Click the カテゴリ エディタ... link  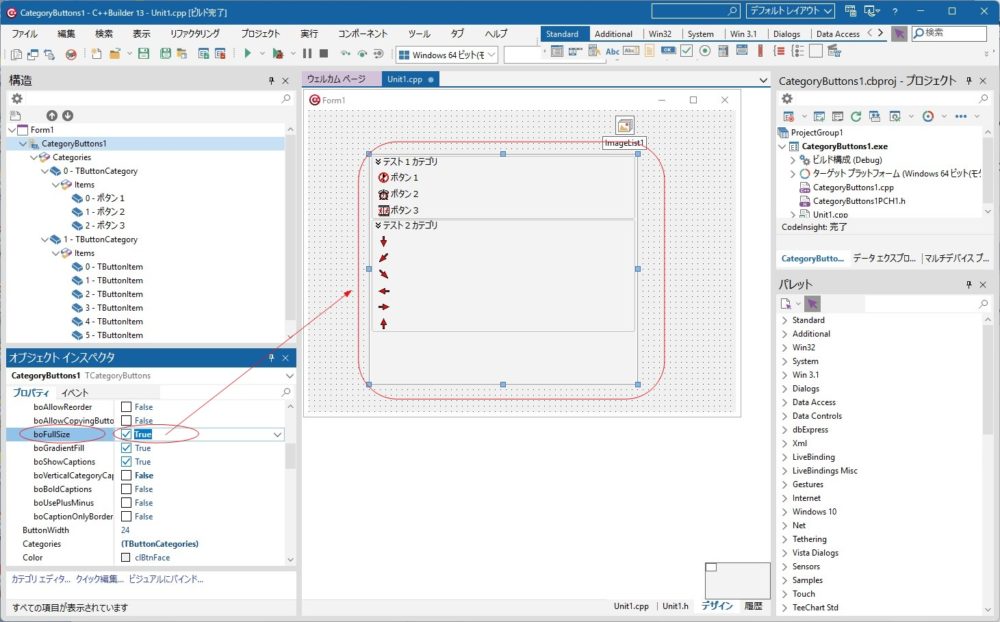point(40,579)
